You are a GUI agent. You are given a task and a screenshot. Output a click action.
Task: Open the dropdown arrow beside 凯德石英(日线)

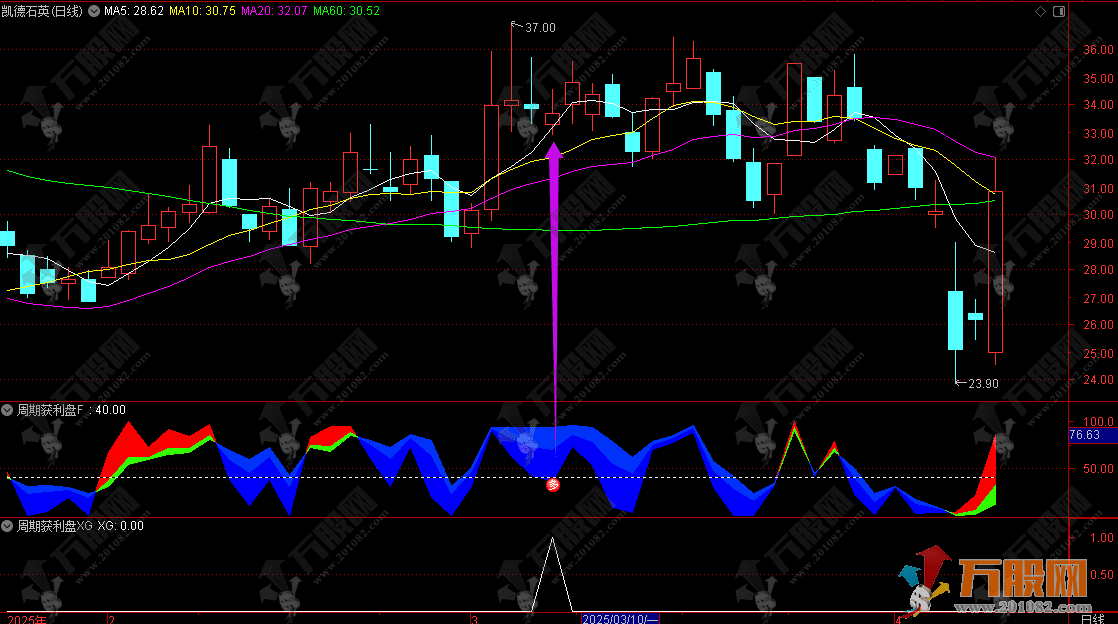click(93, 11)
